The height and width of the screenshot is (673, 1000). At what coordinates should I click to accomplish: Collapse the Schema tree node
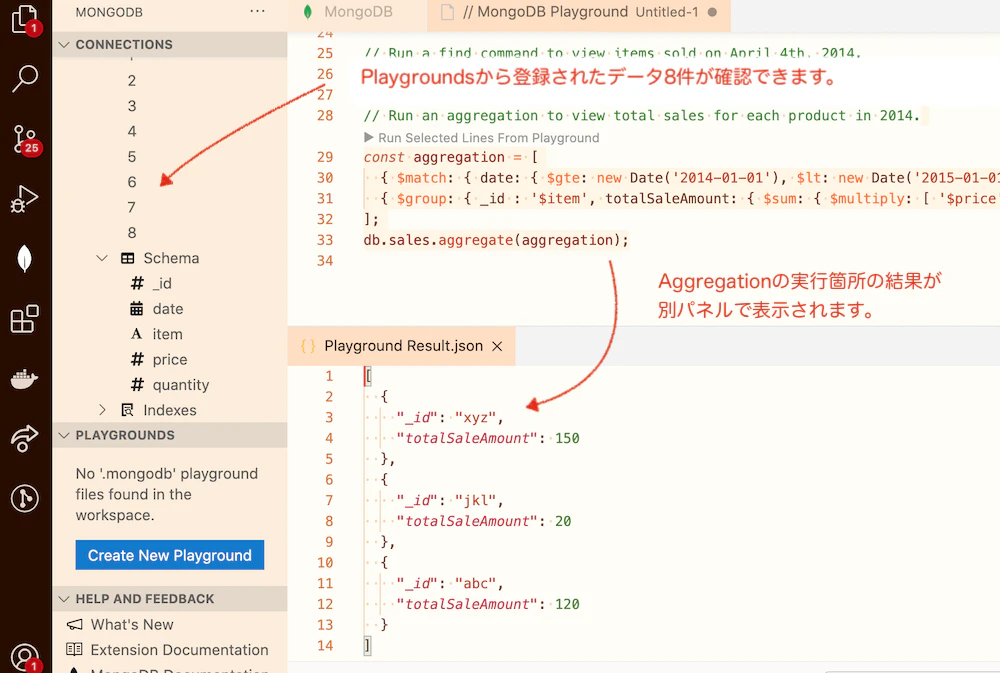[102, 258]
